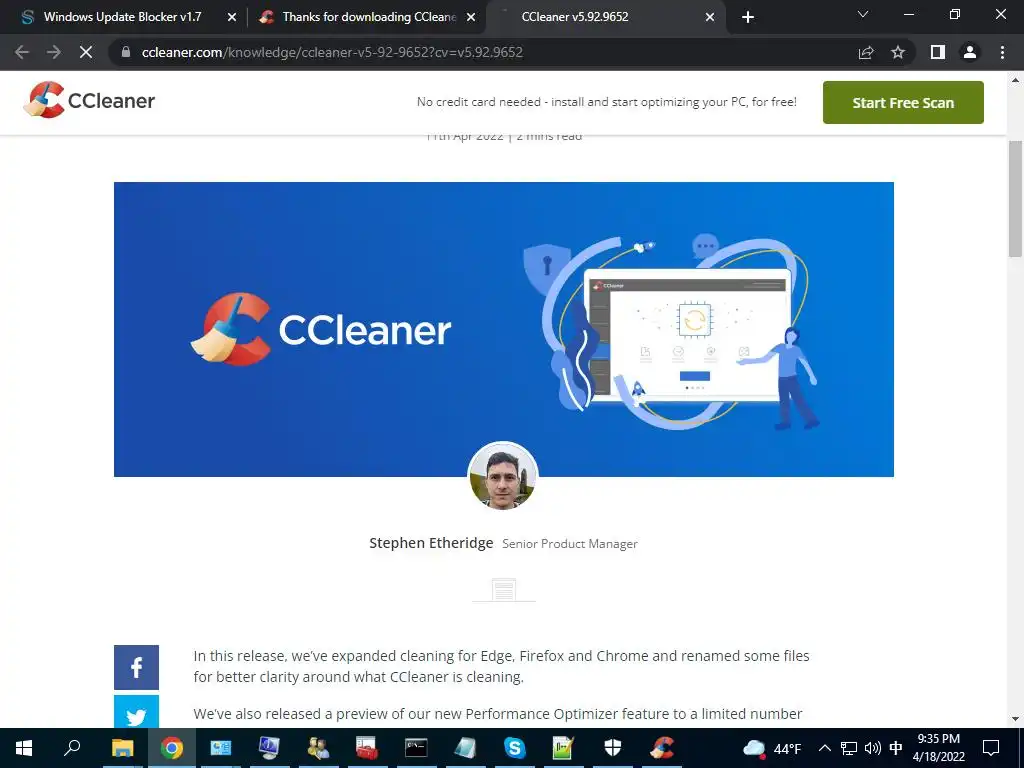Open Windows Security shield taskbar icon
The width and height of the screenshot is (1024, 768).
pos(613,748)
